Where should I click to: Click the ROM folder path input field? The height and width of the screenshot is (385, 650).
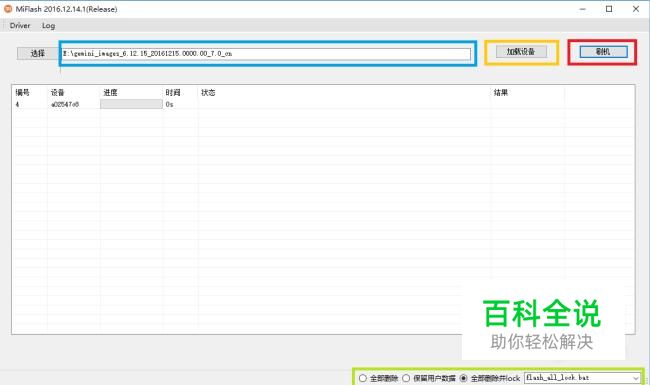266,54
